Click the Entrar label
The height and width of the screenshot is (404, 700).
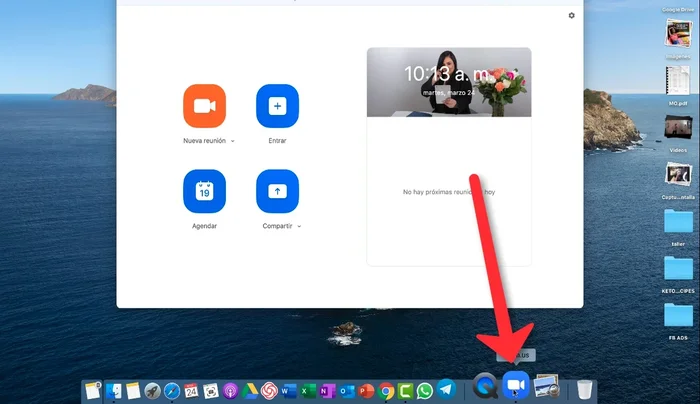coord(277,141)
